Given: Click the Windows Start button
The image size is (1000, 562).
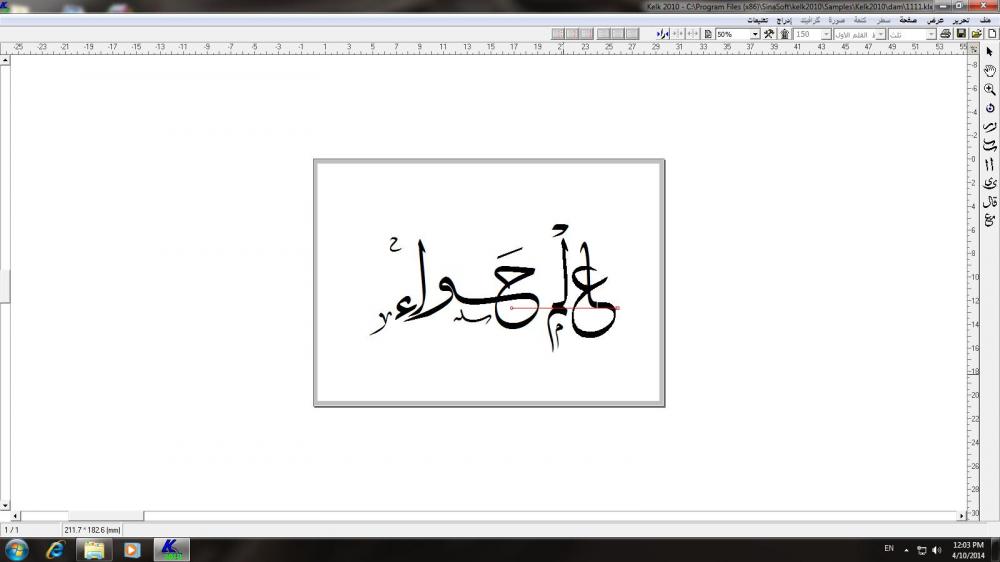Looking at the screenshot, I should [x=17, y=549].
